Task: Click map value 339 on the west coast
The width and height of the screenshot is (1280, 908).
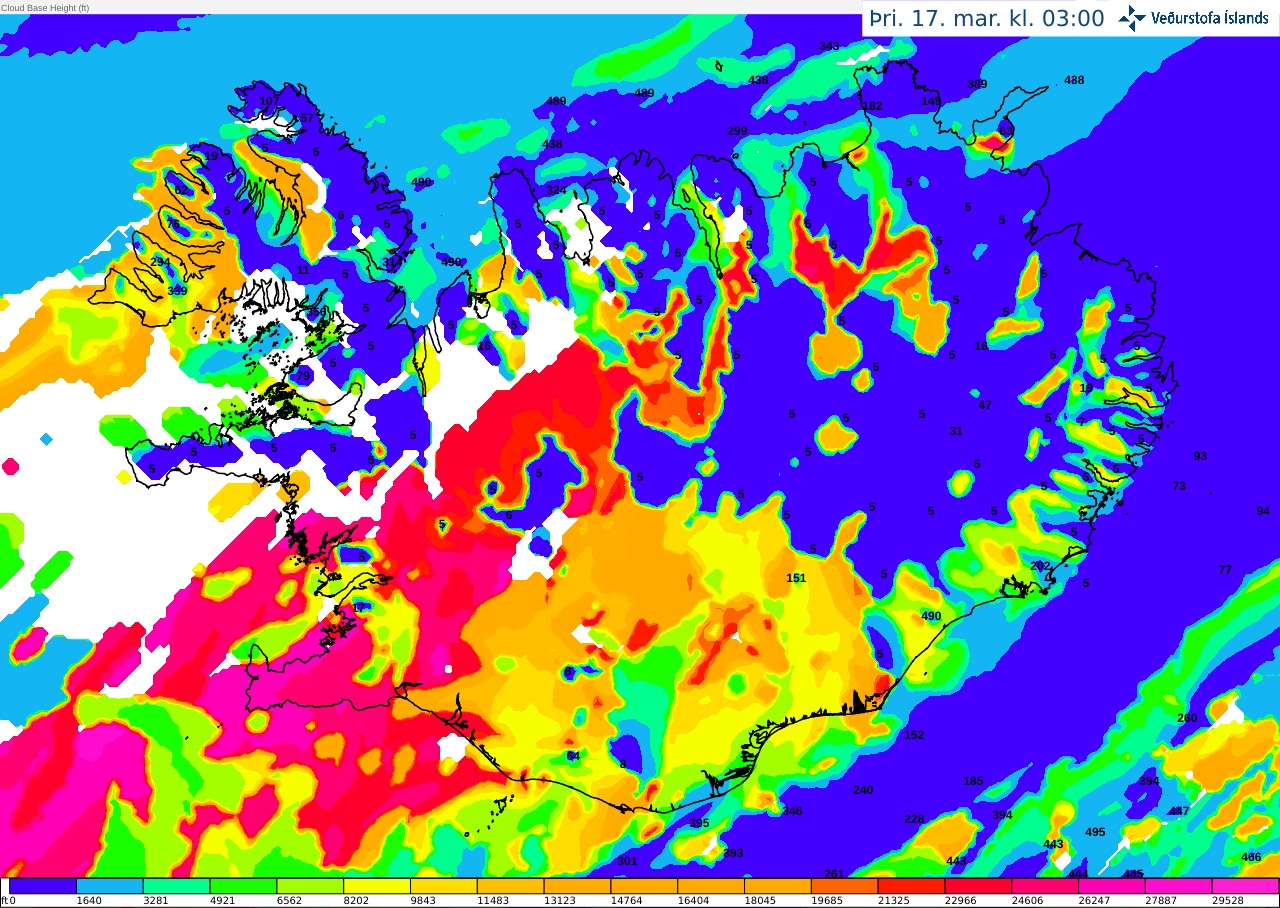Action: (177, 291)
